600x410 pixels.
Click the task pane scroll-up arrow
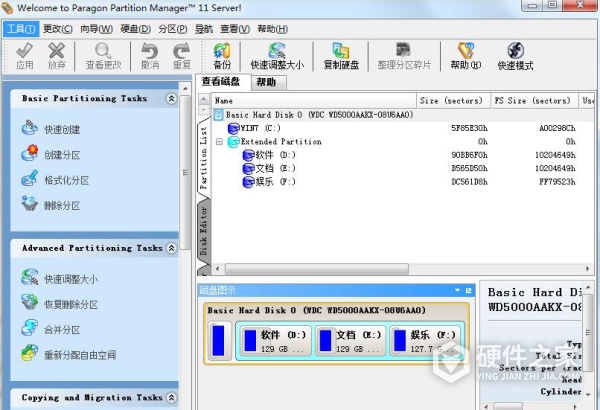(x=186, y=89)
